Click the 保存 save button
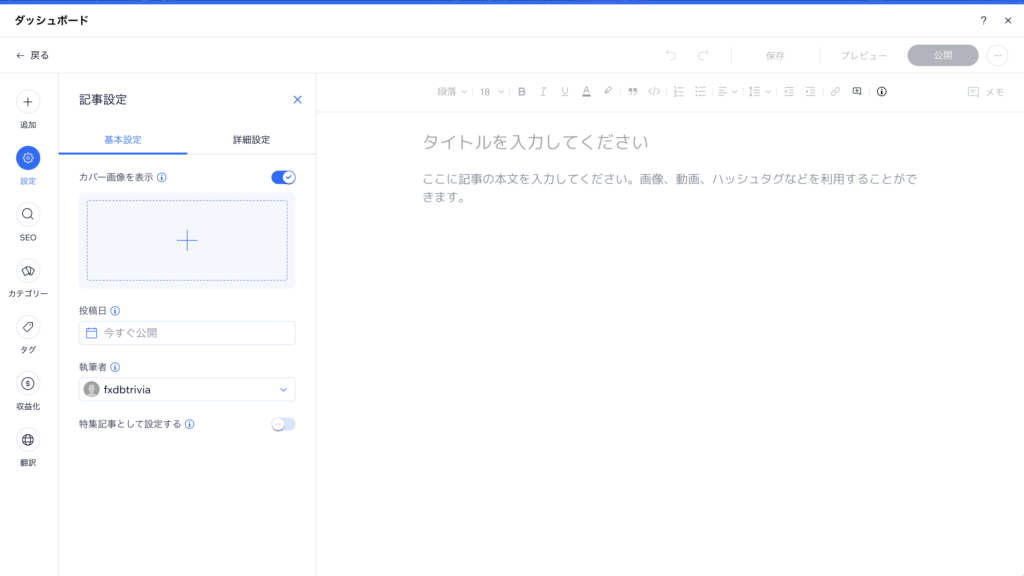1024x576 pixels. click(775, 56)
